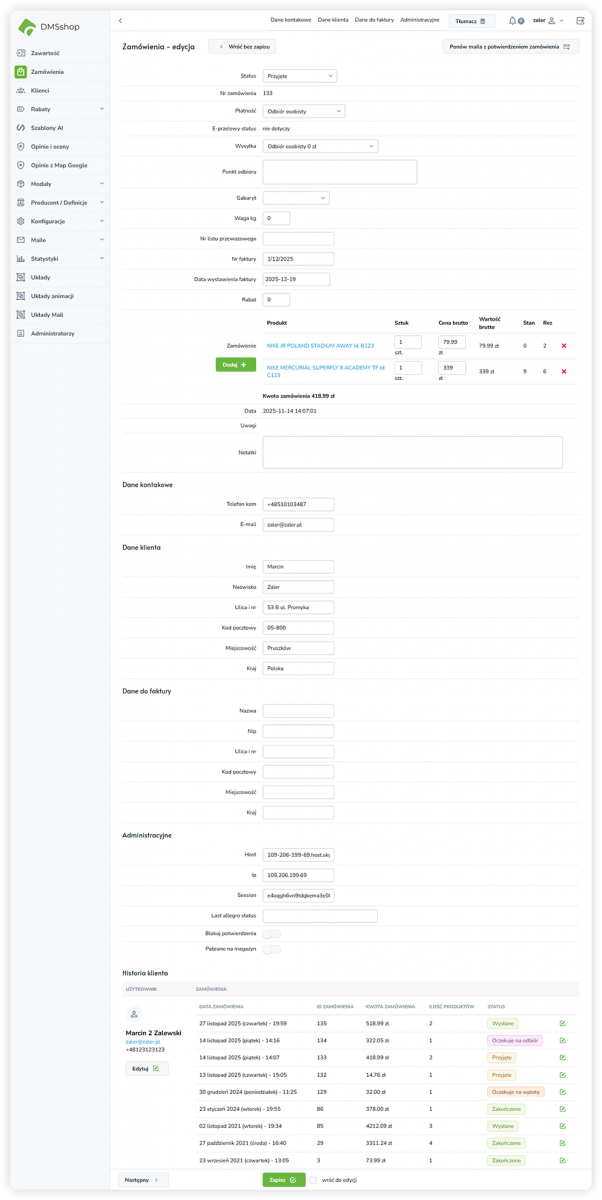Toggle Blokuj potwierdzenia switch

(271, 933)
